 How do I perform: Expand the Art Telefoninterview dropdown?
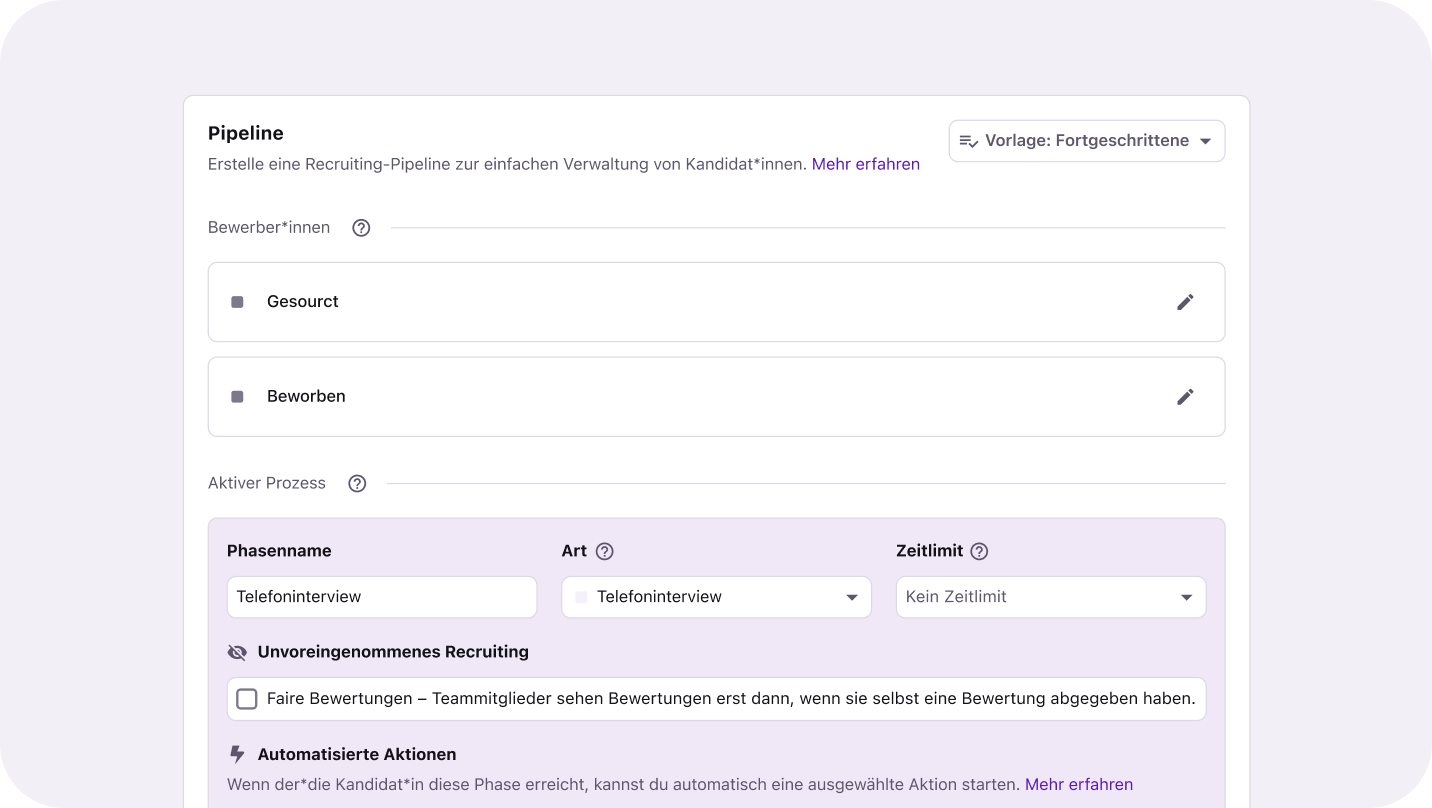pos(716,597)
